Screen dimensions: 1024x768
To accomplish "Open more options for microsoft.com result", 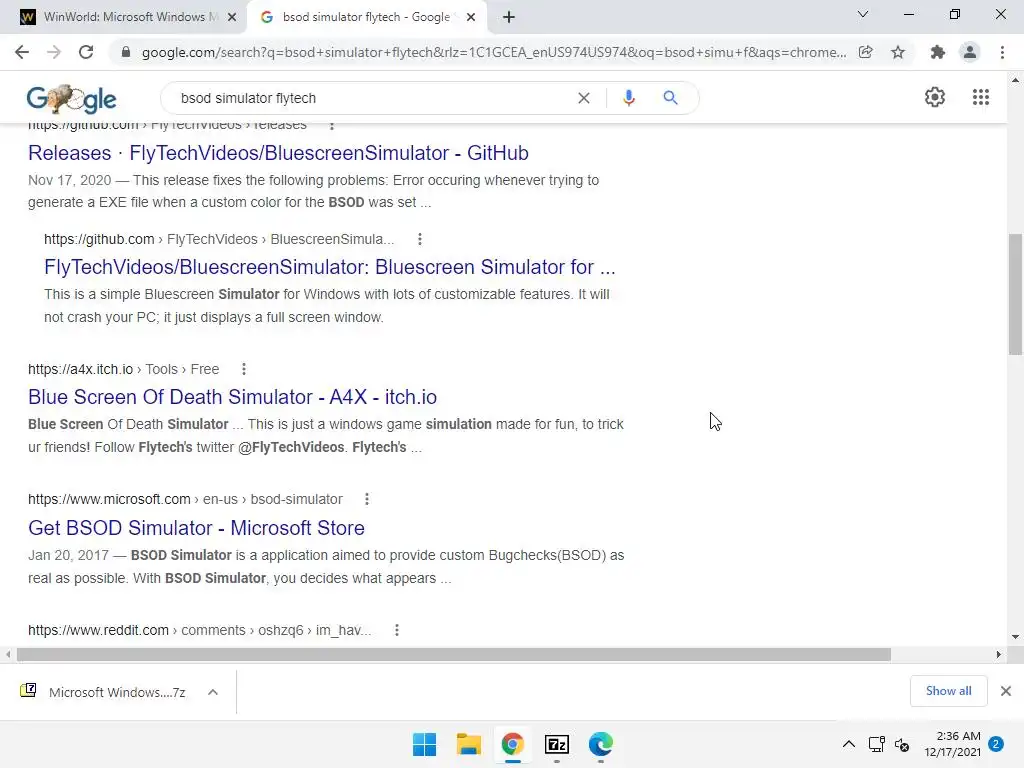I will pyautogui.click(x=367, y=499).
